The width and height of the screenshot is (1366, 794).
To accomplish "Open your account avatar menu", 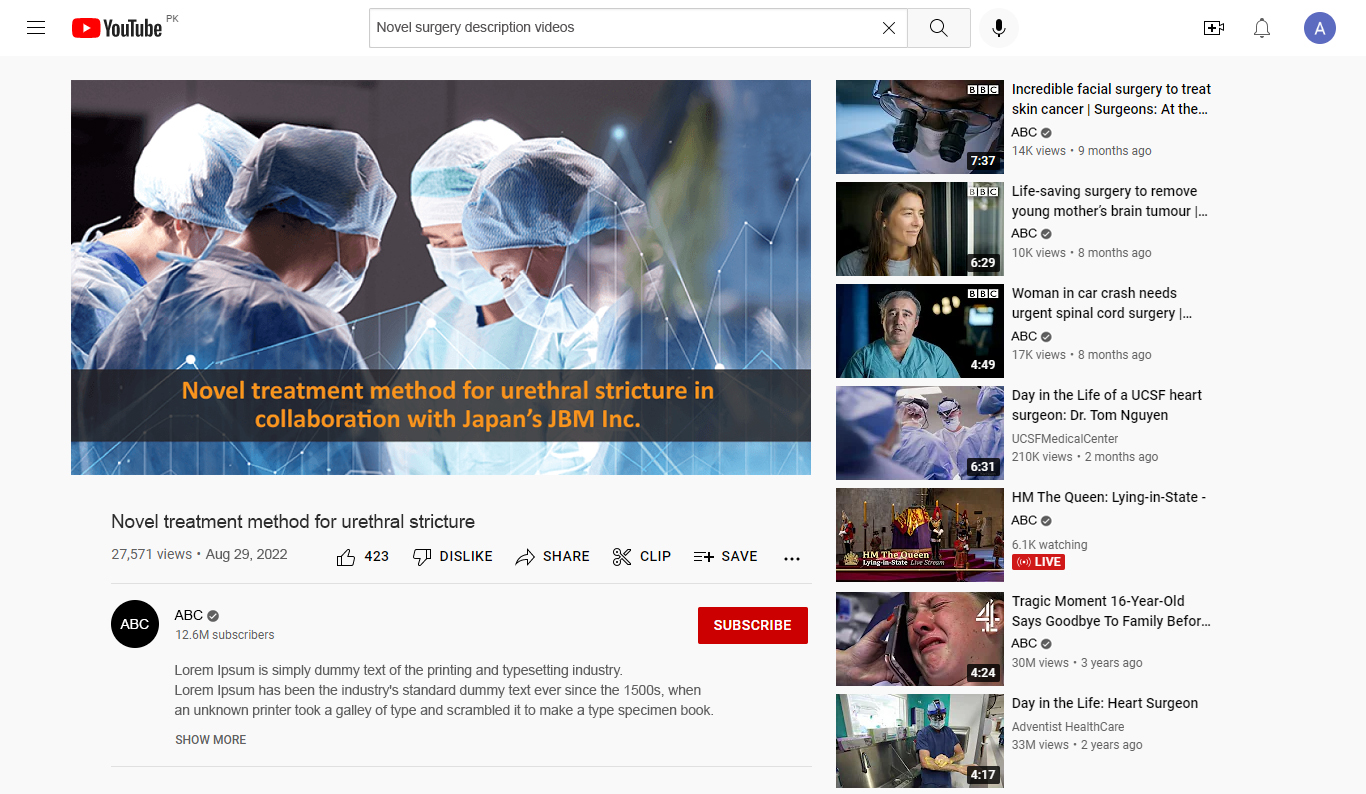I will tap(1320, 27).
